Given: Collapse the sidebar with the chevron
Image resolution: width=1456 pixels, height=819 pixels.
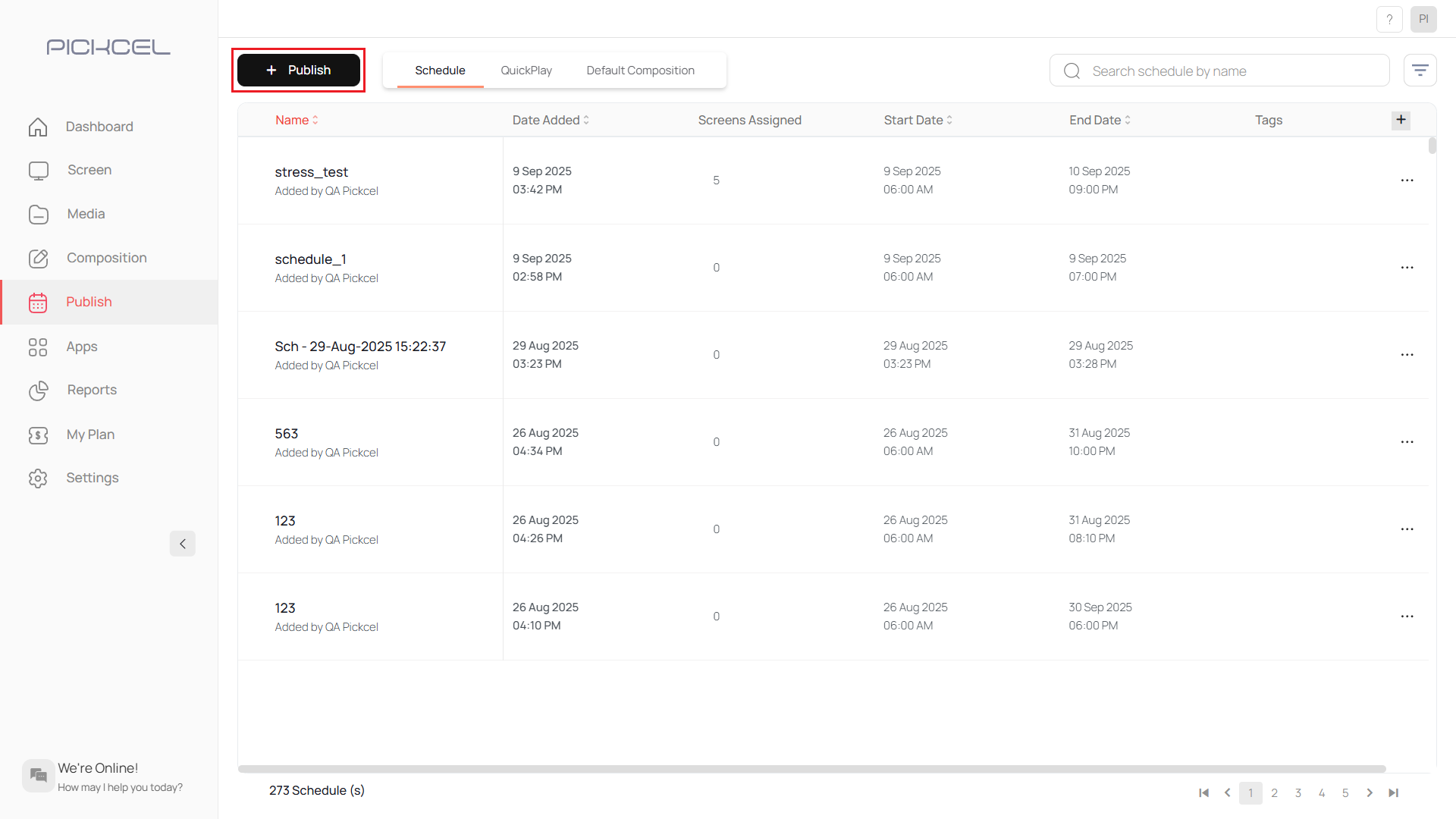Looking at the screenshot, I should [182, 544].
